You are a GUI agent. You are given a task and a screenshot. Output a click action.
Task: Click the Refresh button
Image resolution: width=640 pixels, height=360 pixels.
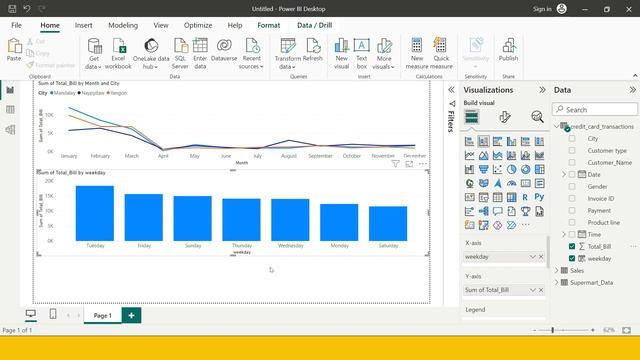313,50
